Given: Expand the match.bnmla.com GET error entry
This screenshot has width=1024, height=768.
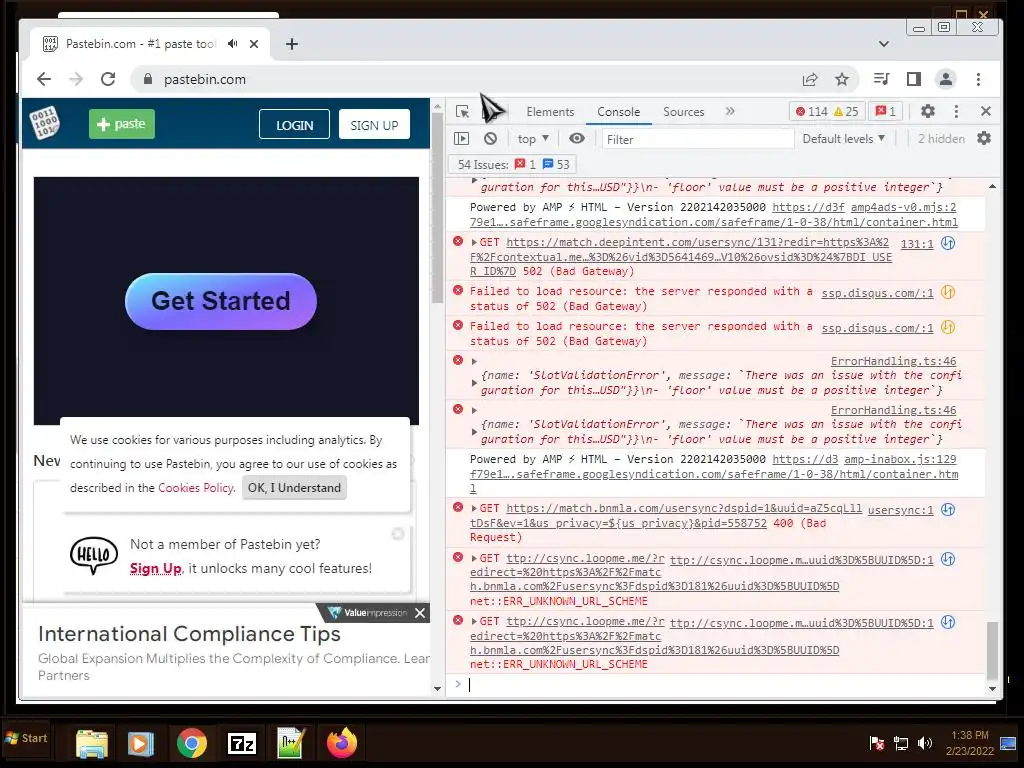Looking at the screenshot, I should [474, 508].
